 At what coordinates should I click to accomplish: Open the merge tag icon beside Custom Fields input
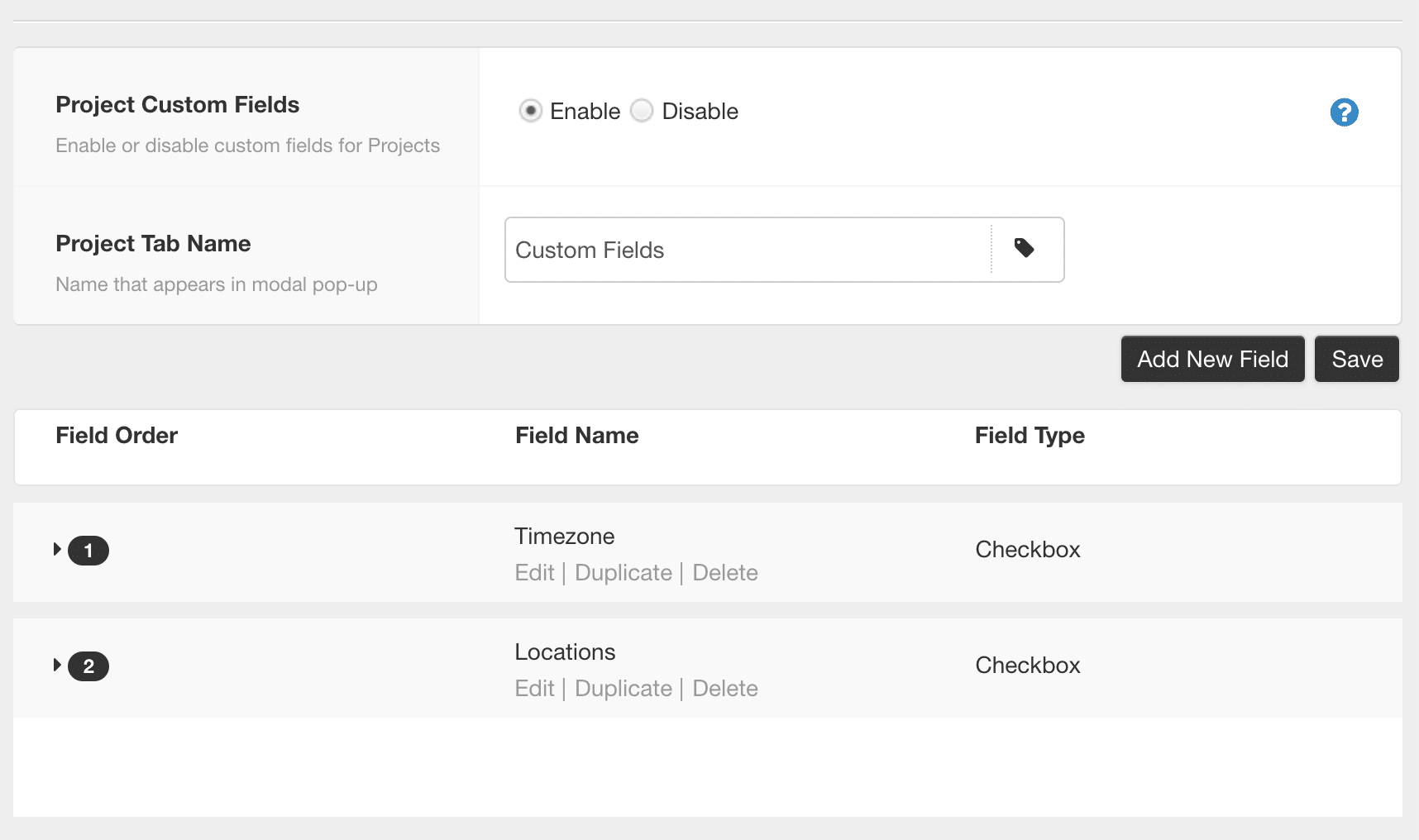[1025, 249]
